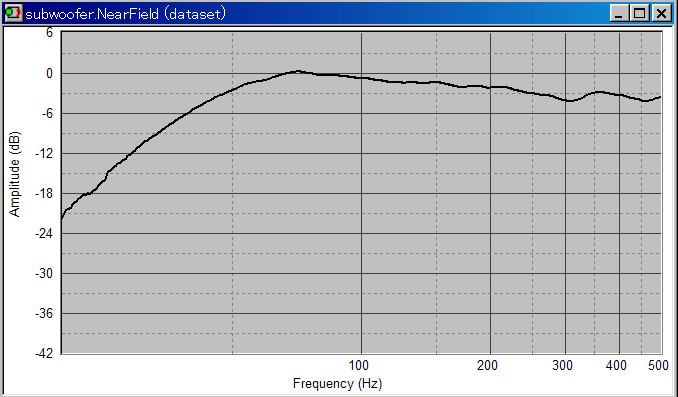Click the 'Amplitude (dB)' axis label
678x397 pixels.
(x=14, y=174)
